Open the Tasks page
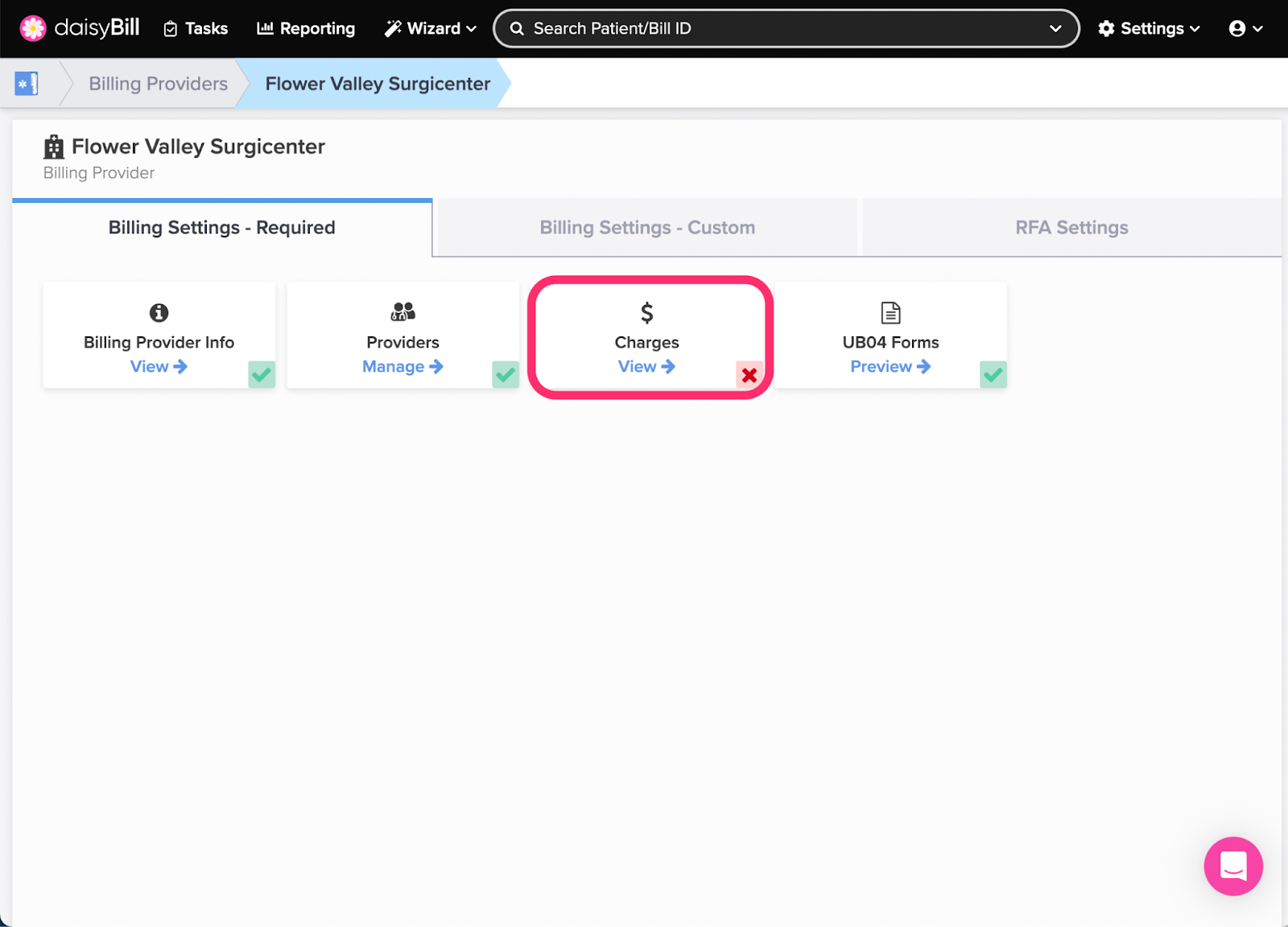This screenshot has height=927, width=1288. 196,28
